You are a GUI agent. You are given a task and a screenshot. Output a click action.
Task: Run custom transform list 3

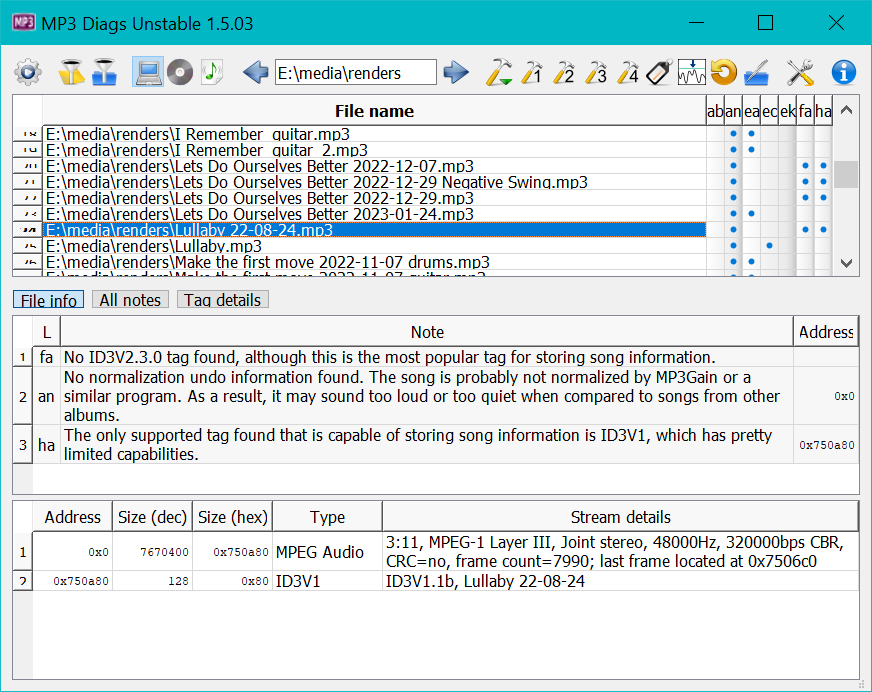[x=595, y=72]
